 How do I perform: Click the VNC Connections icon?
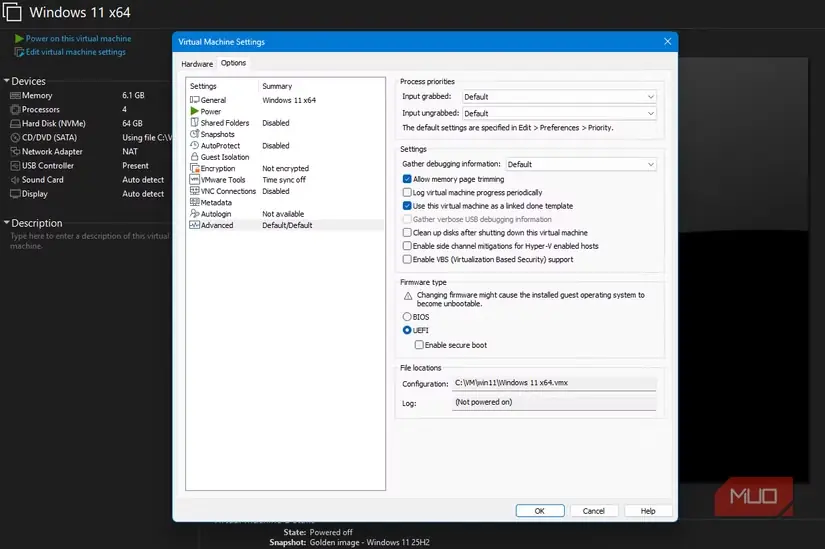[x=195, y=191]
